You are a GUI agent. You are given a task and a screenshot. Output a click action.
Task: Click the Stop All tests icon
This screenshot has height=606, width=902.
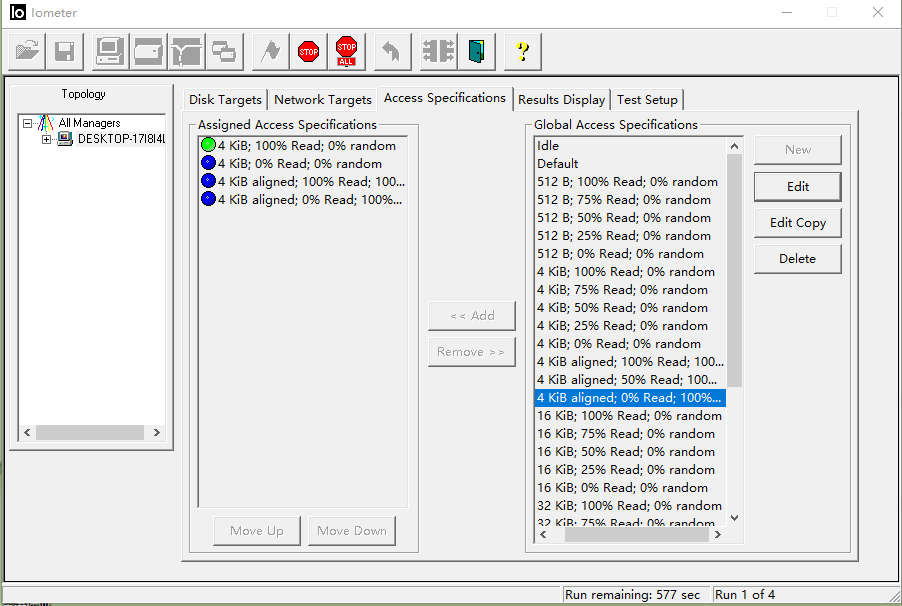point(346,51)
